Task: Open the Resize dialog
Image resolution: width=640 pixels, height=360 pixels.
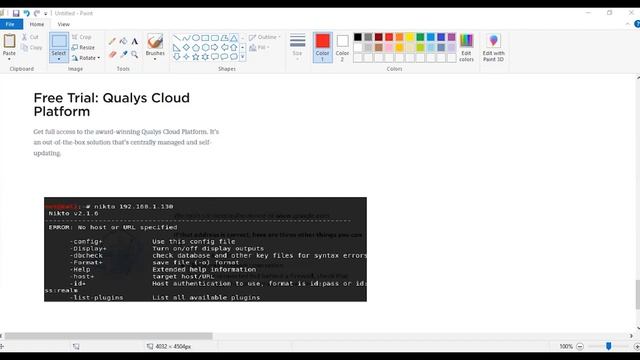Action: [83, 48]
